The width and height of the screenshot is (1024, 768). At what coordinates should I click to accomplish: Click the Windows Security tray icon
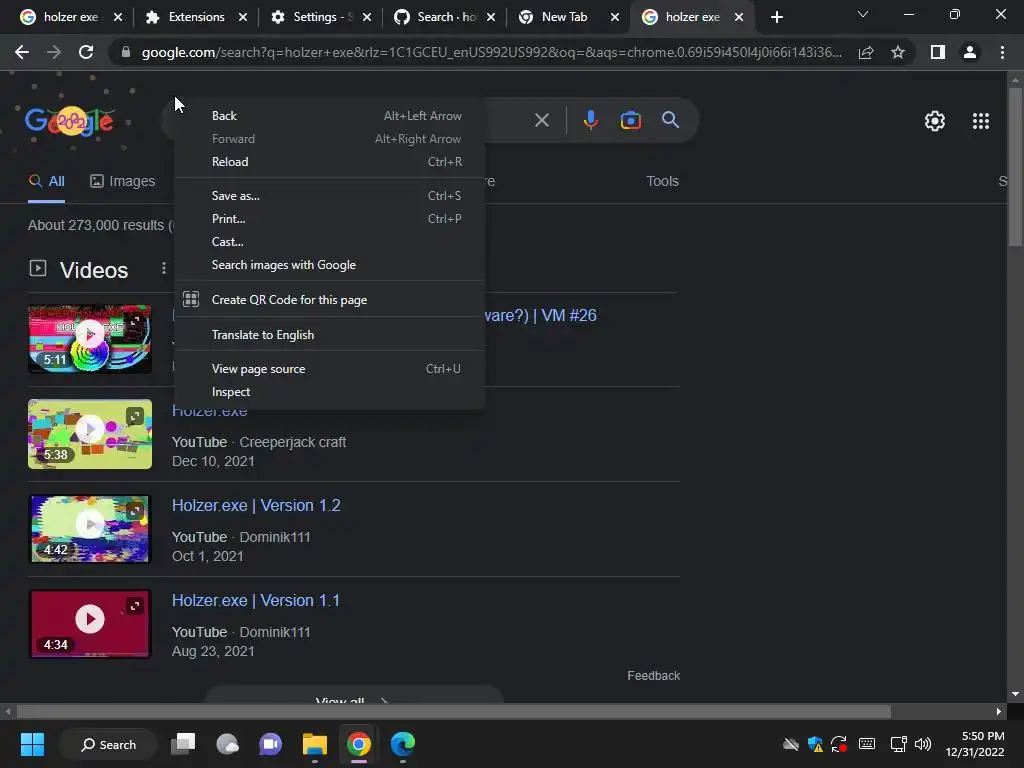coord(815,744)
